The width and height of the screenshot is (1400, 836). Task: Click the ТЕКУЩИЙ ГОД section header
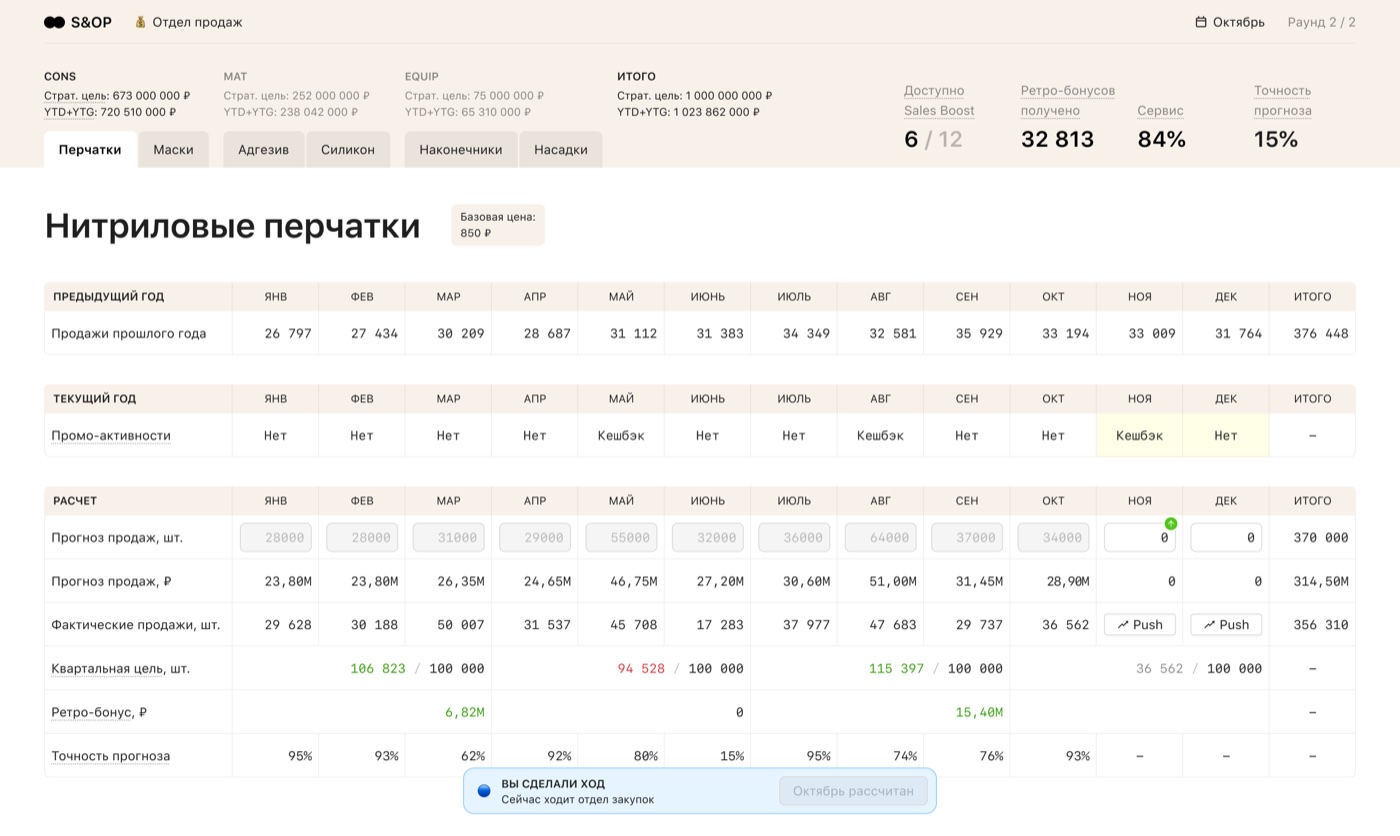point(94,399)
